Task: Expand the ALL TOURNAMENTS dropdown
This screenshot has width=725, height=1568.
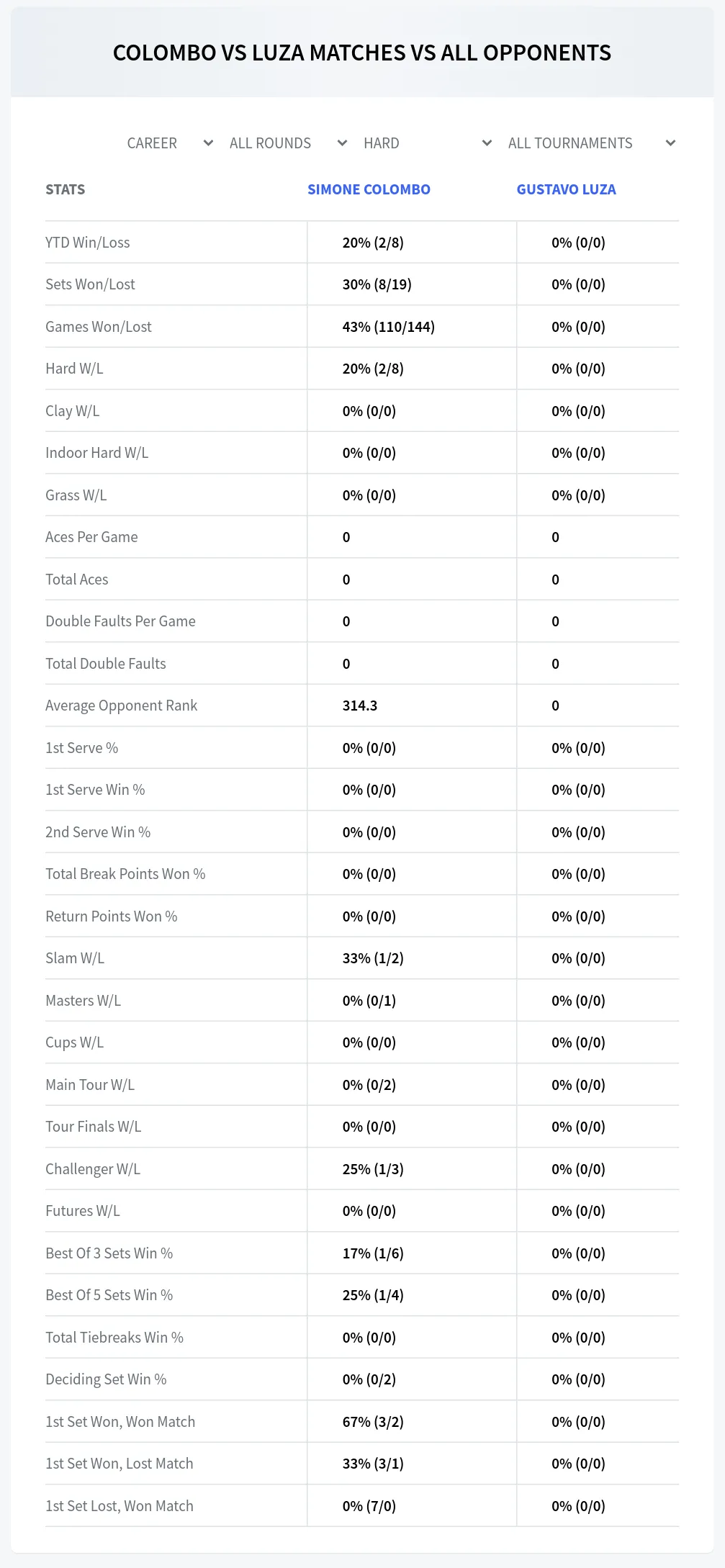Action: (x=591, y=143)
